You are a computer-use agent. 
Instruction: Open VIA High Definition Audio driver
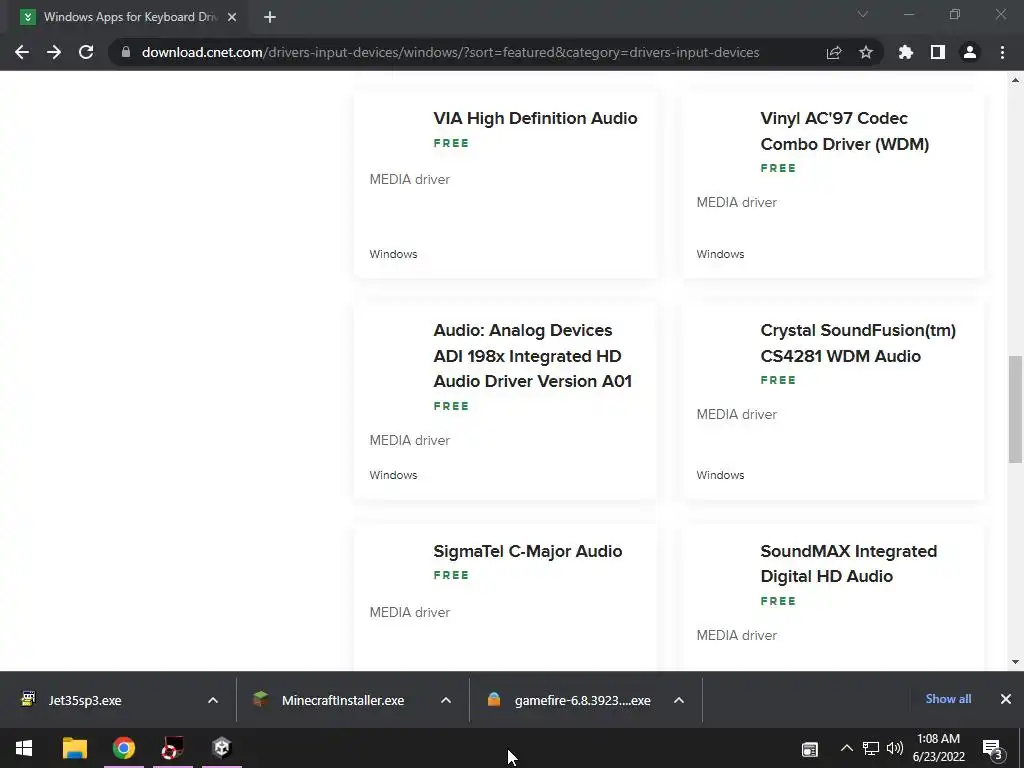pos(535,118)
